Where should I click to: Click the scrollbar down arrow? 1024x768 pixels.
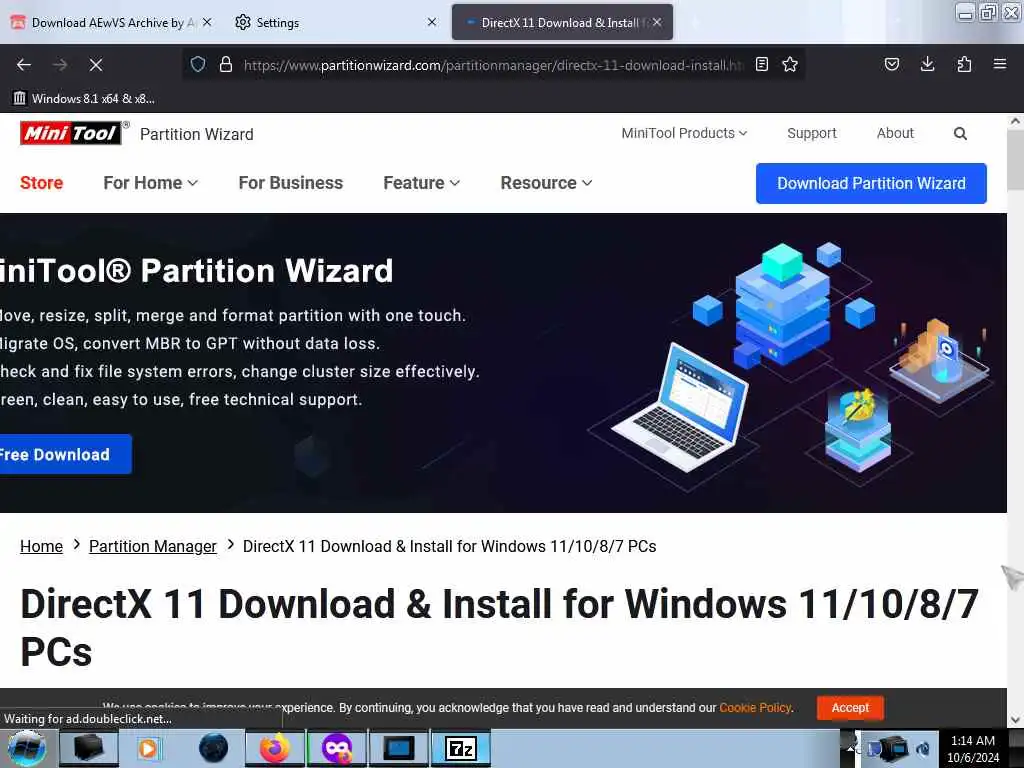[1016, 720]
